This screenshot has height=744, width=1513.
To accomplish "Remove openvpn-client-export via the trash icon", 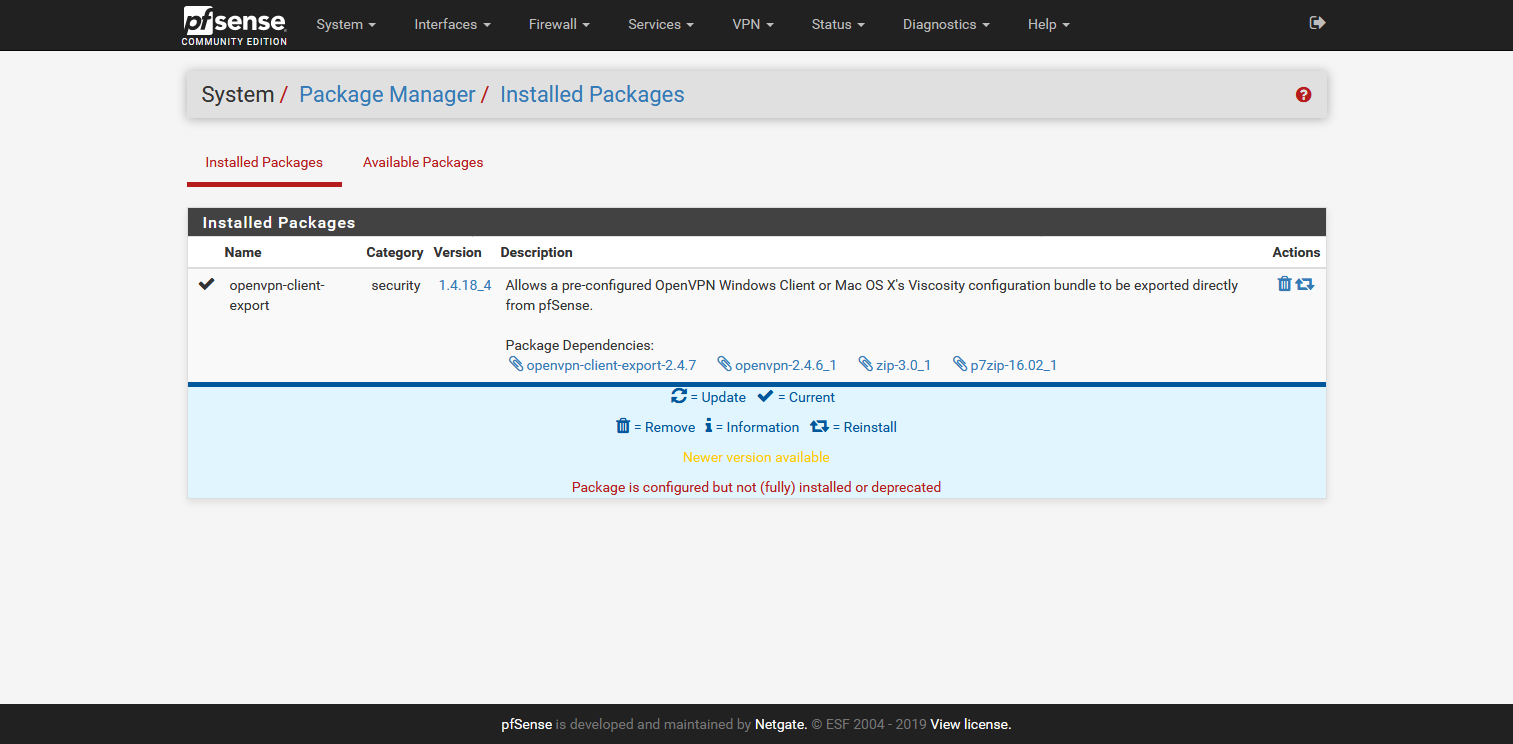I will point(1284,284).
